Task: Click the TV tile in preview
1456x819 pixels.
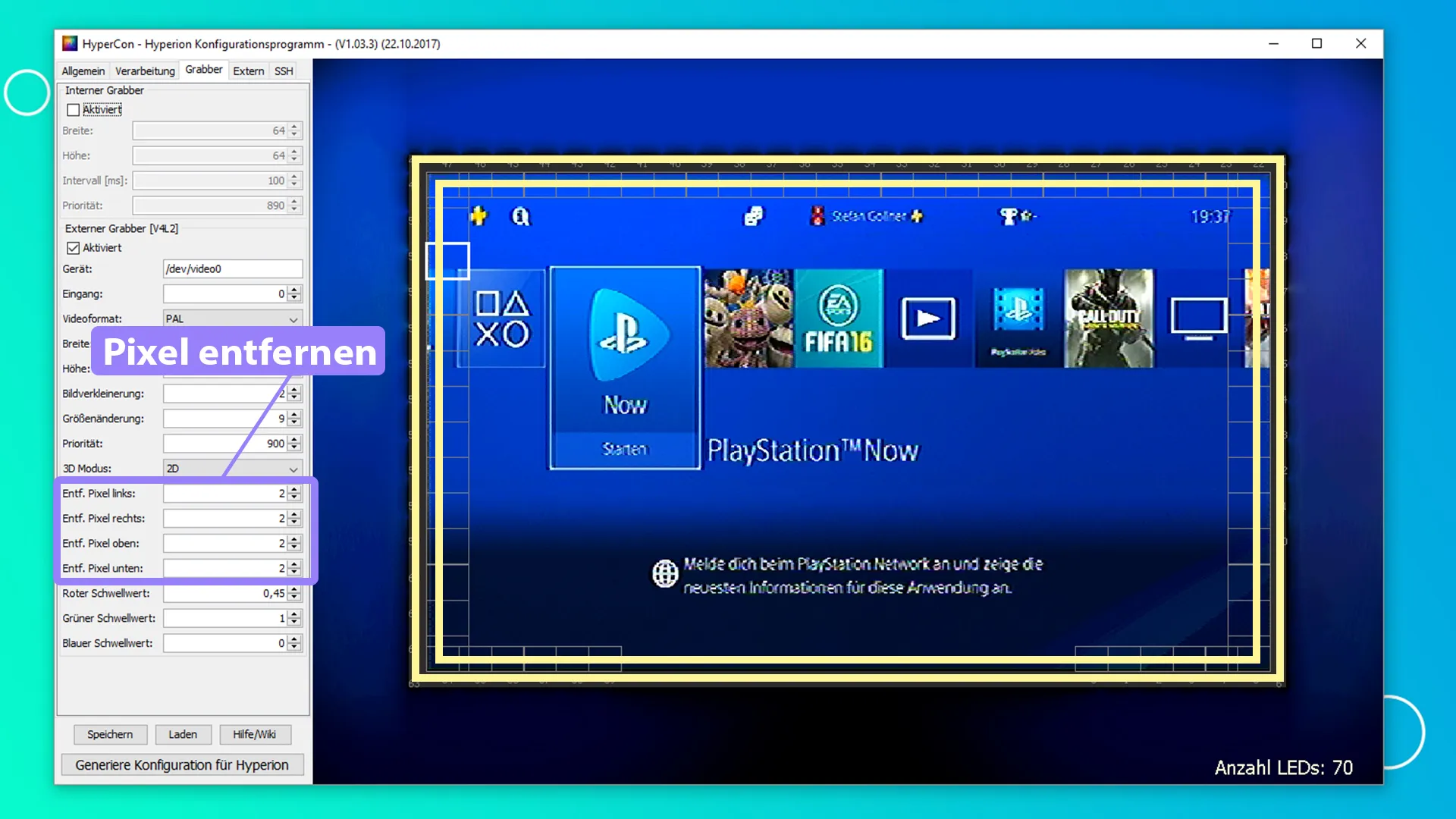Action: pos(1198,318)
